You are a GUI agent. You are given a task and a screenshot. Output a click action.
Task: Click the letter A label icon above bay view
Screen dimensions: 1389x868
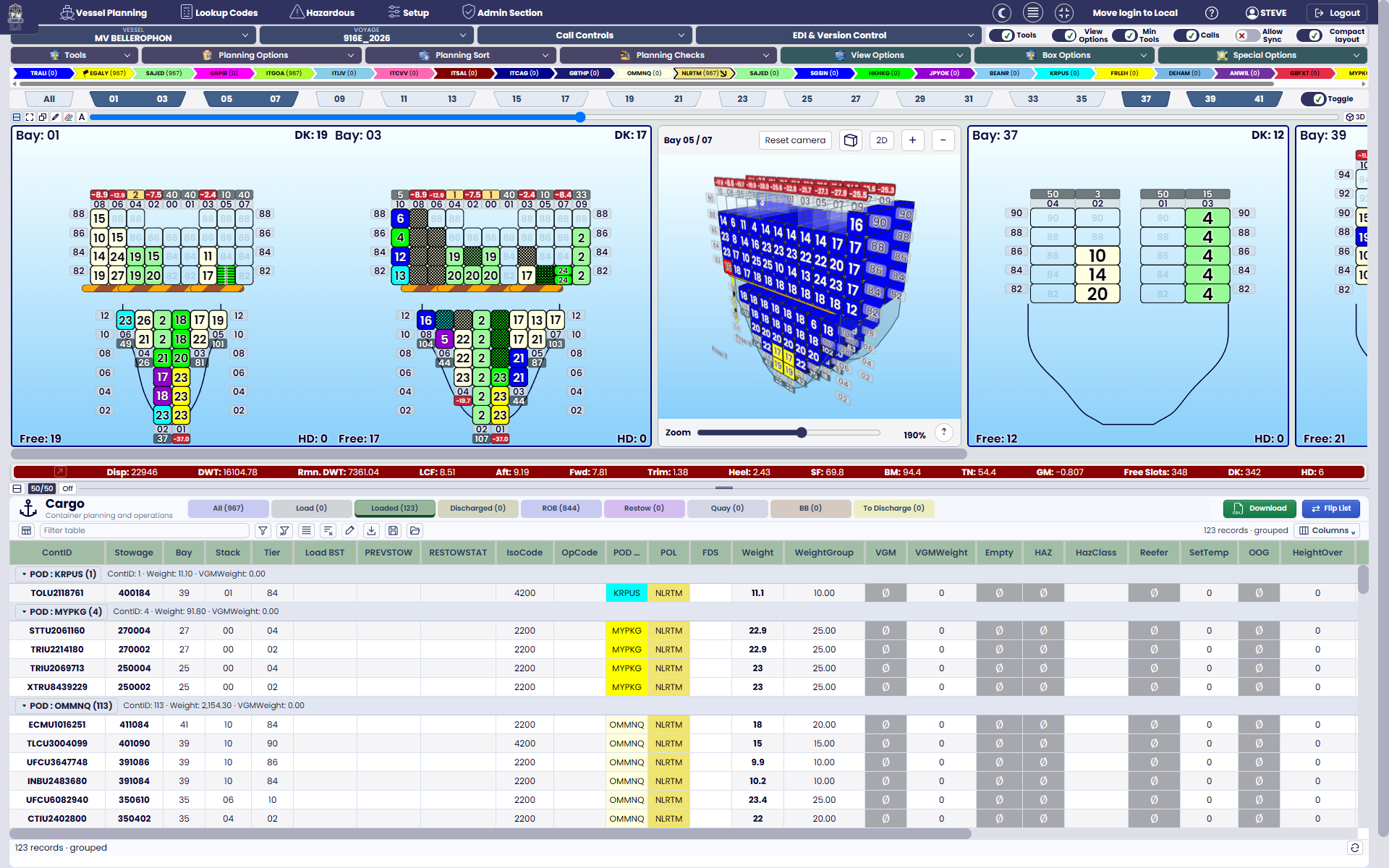click(82, 116)
